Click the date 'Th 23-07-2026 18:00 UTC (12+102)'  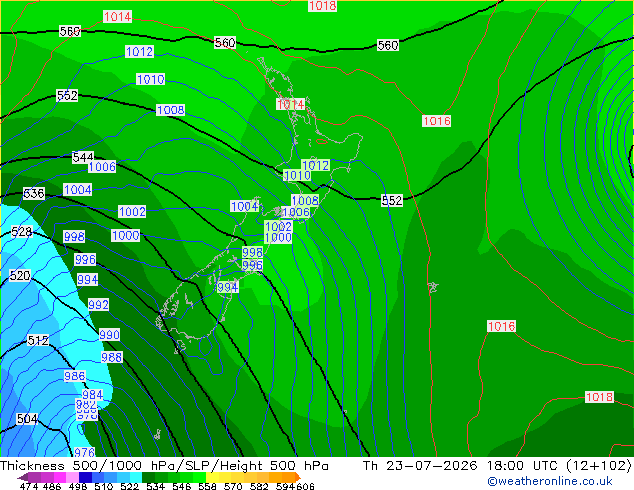point(497,466)
